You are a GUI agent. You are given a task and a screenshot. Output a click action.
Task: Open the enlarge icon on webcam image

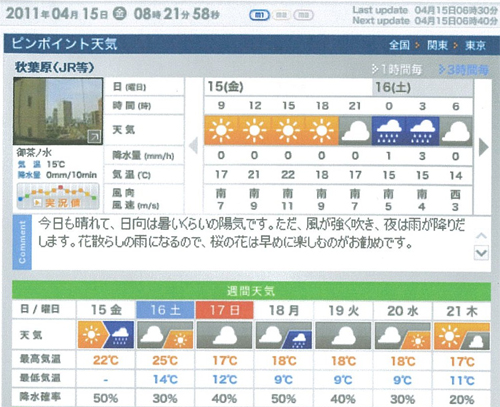pos(94,136)
